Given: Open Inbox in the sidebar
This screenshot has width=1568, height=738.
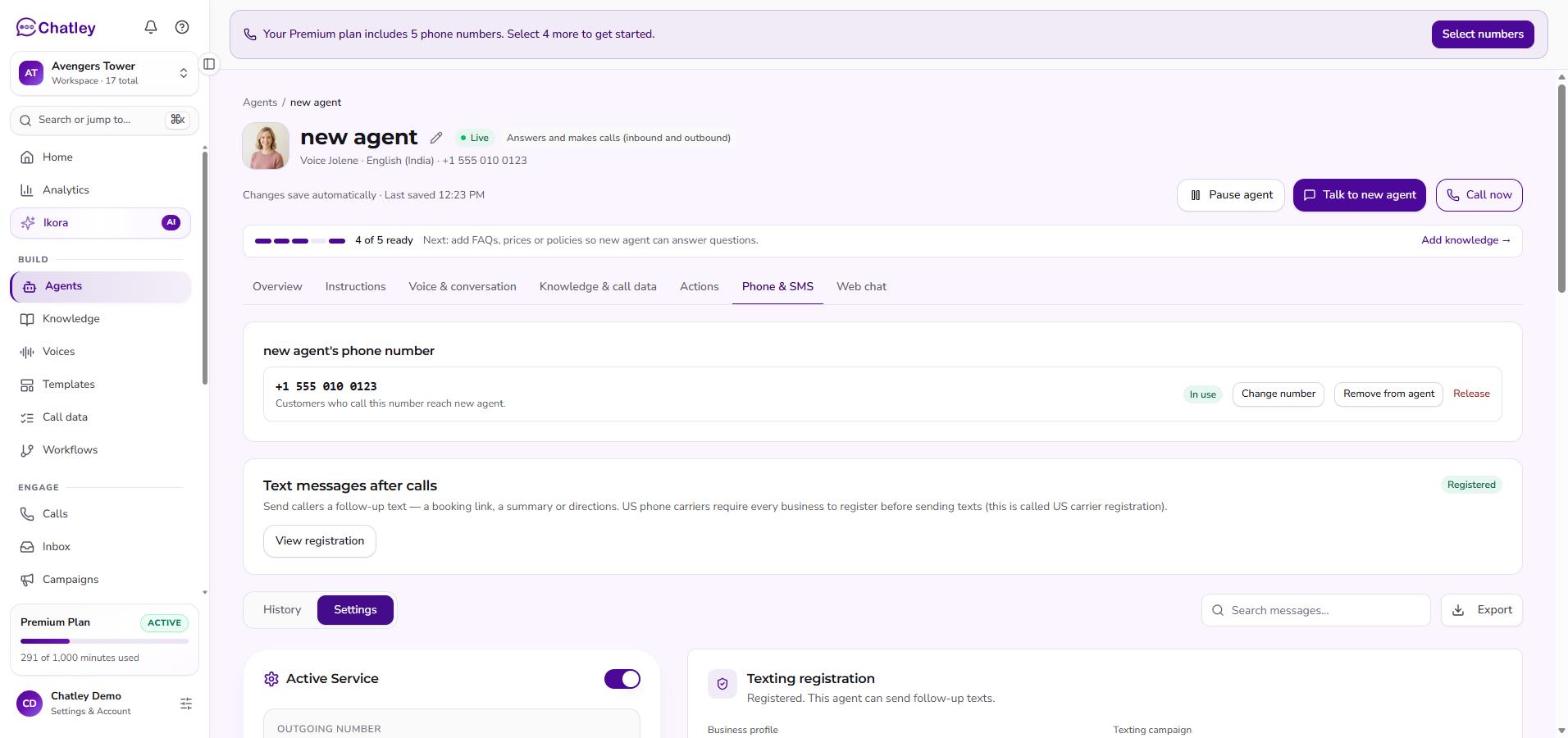Looking at the screenshot, I should (x=100, y=547).
